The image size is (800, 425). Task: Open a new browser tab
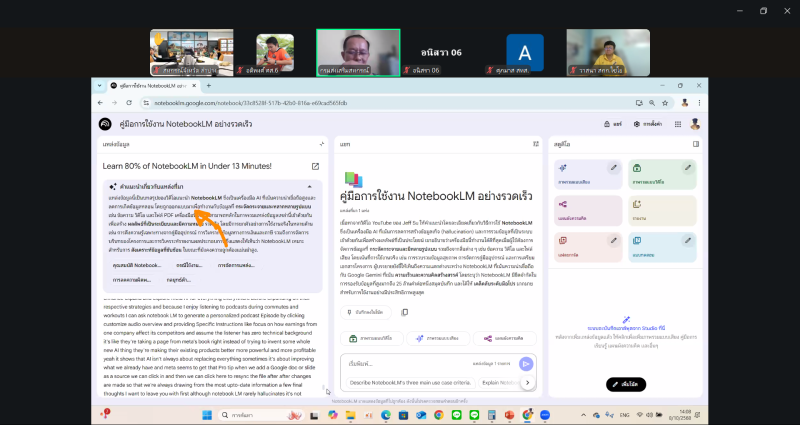click(209, 87)
